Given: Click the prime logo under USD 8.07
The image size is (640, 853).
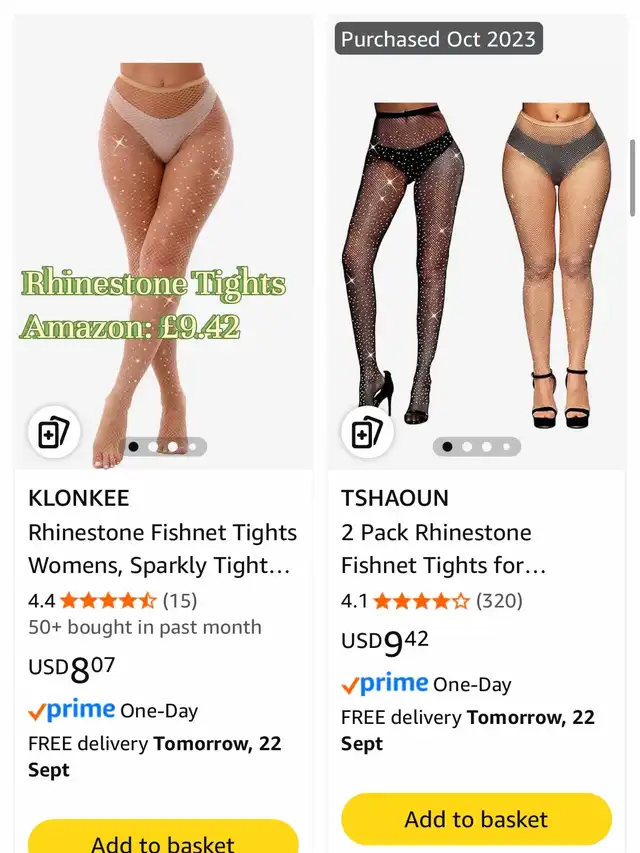Looking at the screenshot, I should coord(71,710).
